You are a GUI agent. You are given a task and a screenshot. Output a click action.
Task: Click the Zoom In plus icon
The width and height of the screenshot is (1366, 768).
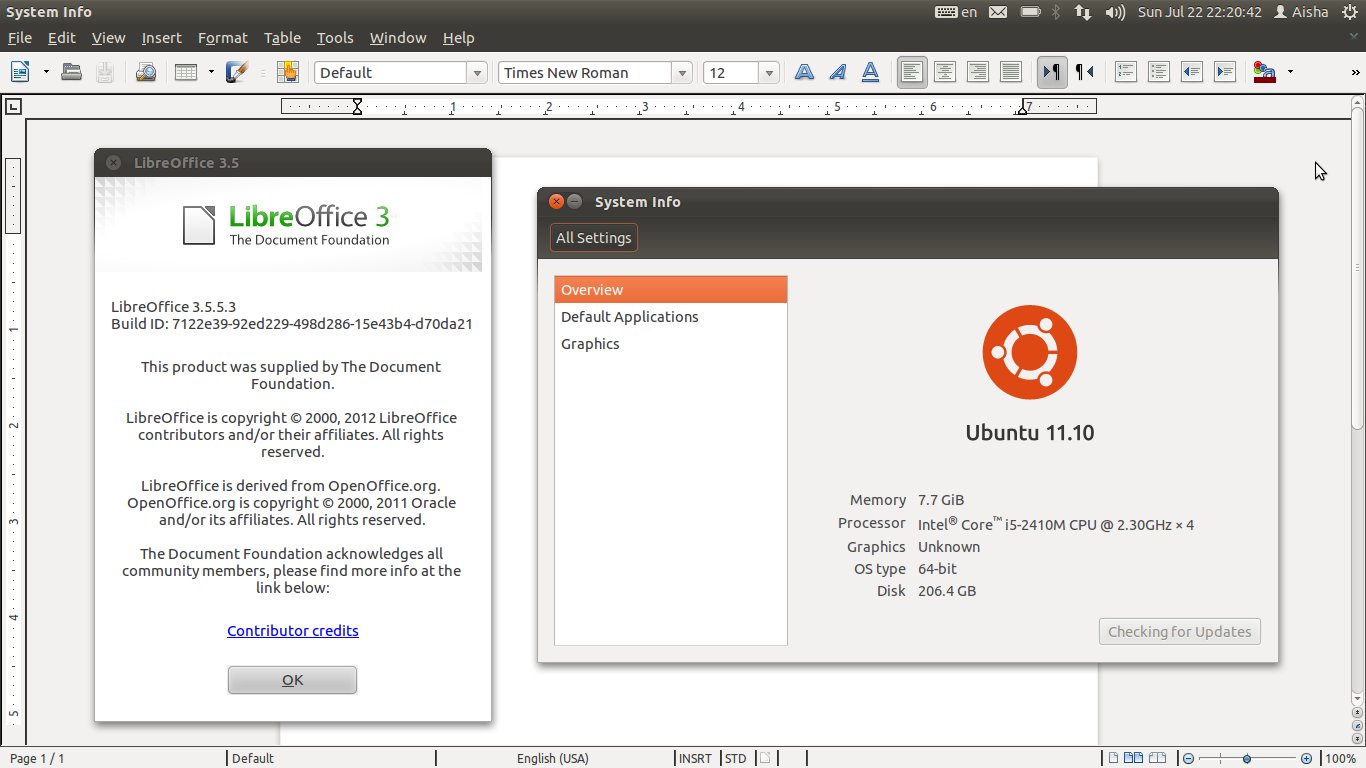point(1306,759)
